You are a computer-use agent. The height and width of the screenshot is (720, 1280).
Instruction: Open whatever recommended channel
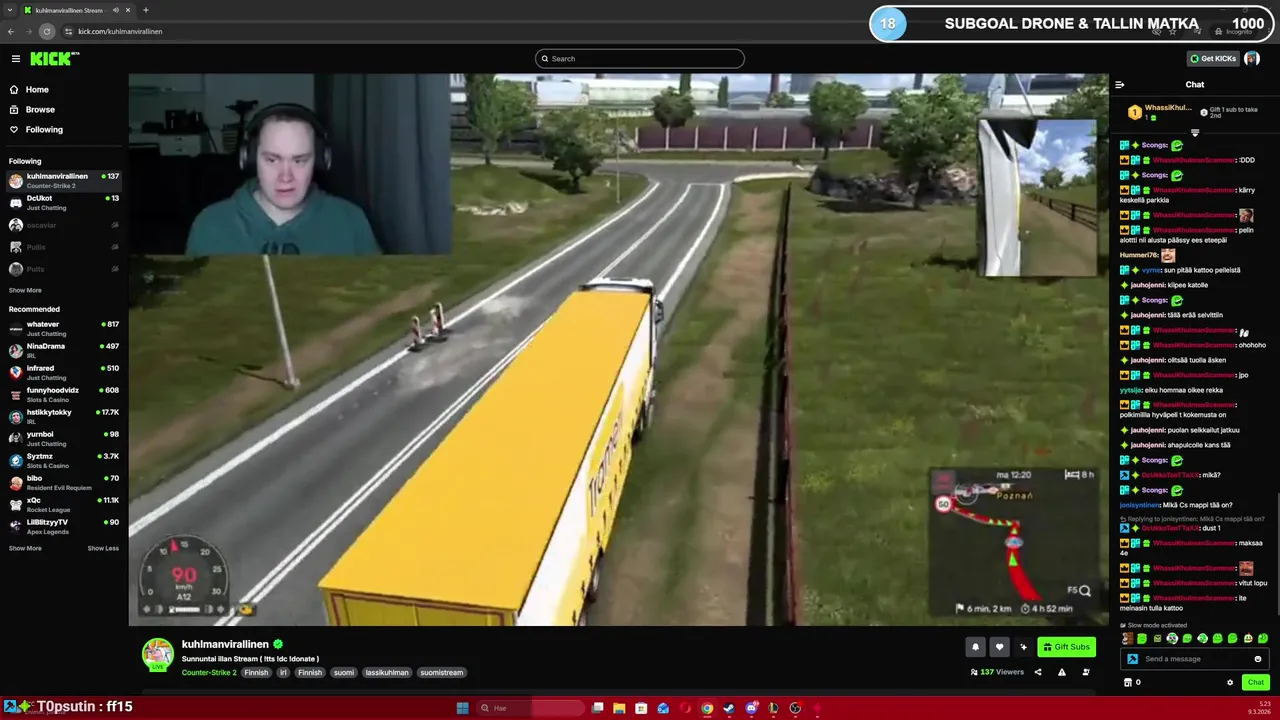pos(62,328)
